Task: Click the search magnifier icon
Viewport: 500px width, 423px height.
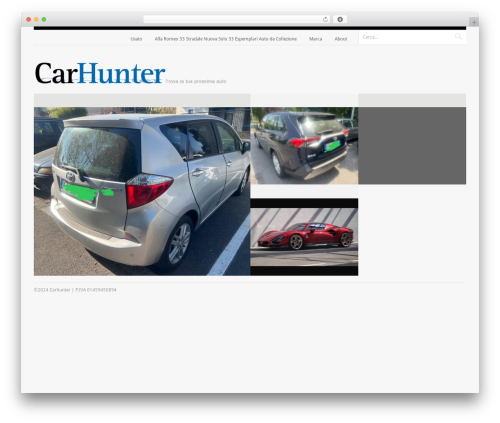Action: [458, 37]
